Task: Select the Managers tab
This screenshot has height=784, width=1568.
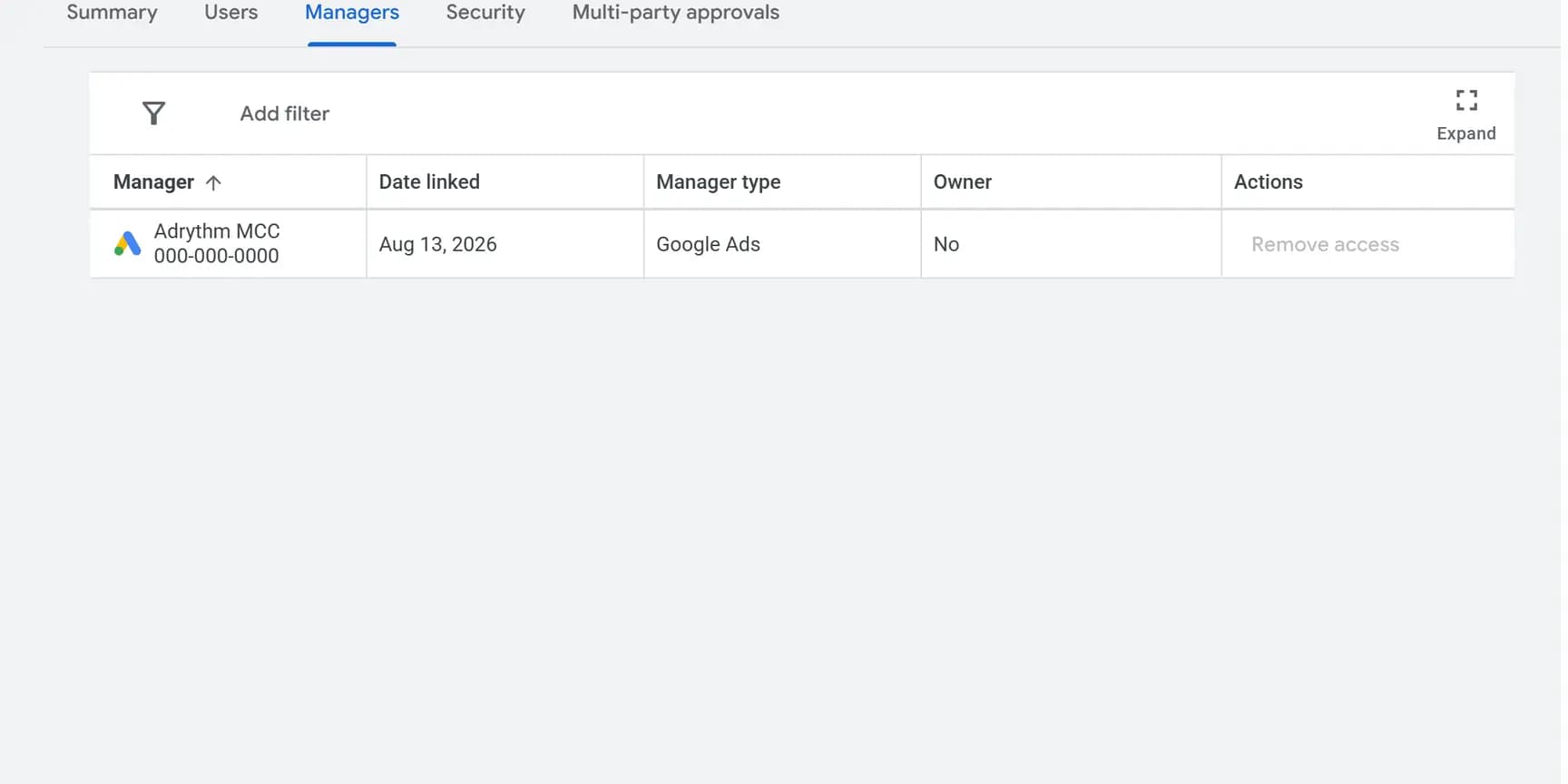Action: pyautogui.click(x=352, y=13)
